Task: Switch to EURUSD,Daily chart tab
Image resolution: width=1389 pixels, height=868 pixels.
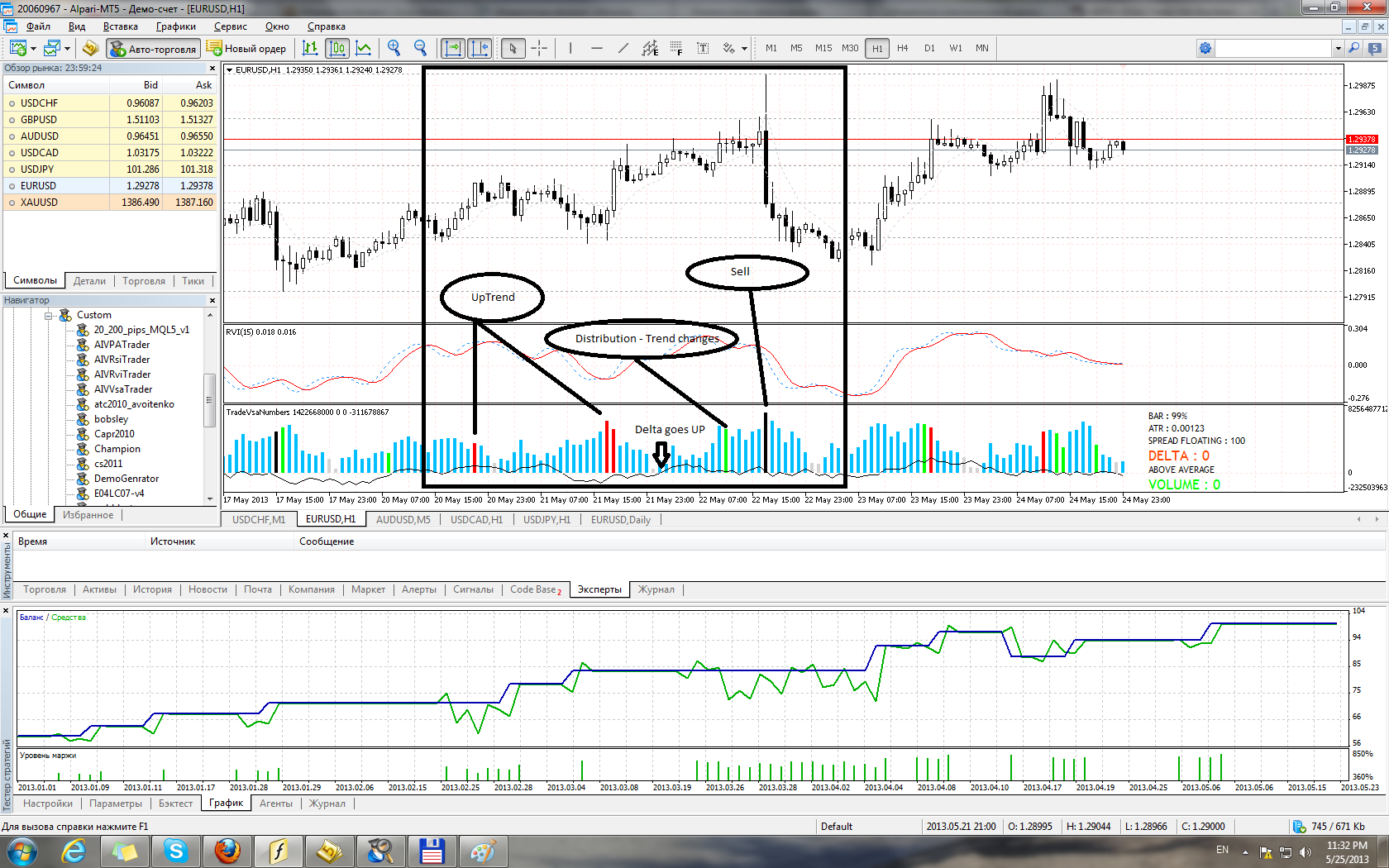Action: [x=621, y=519]
